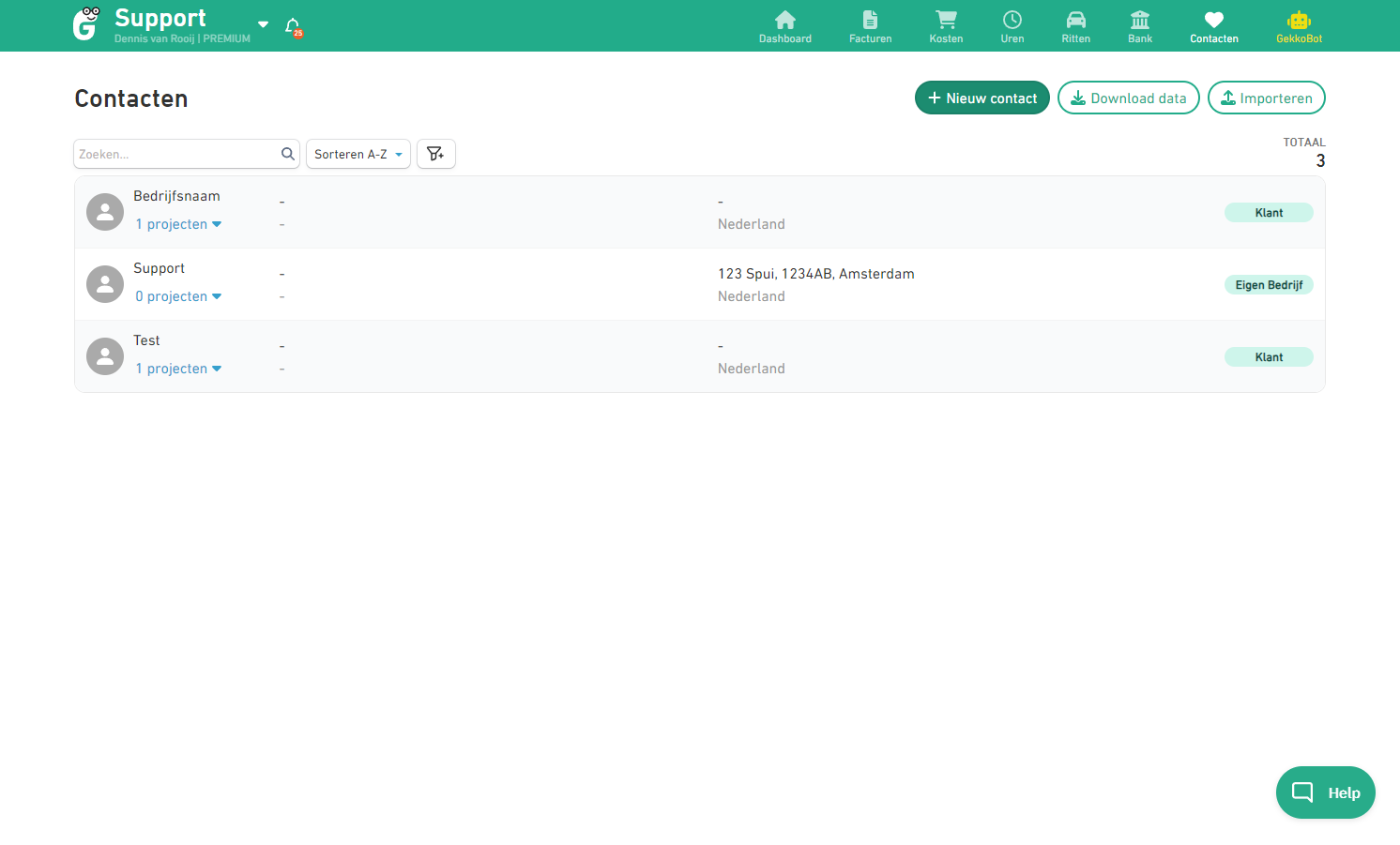
Task: Click the Contacten page heading
Action: (x=131, y=98)
